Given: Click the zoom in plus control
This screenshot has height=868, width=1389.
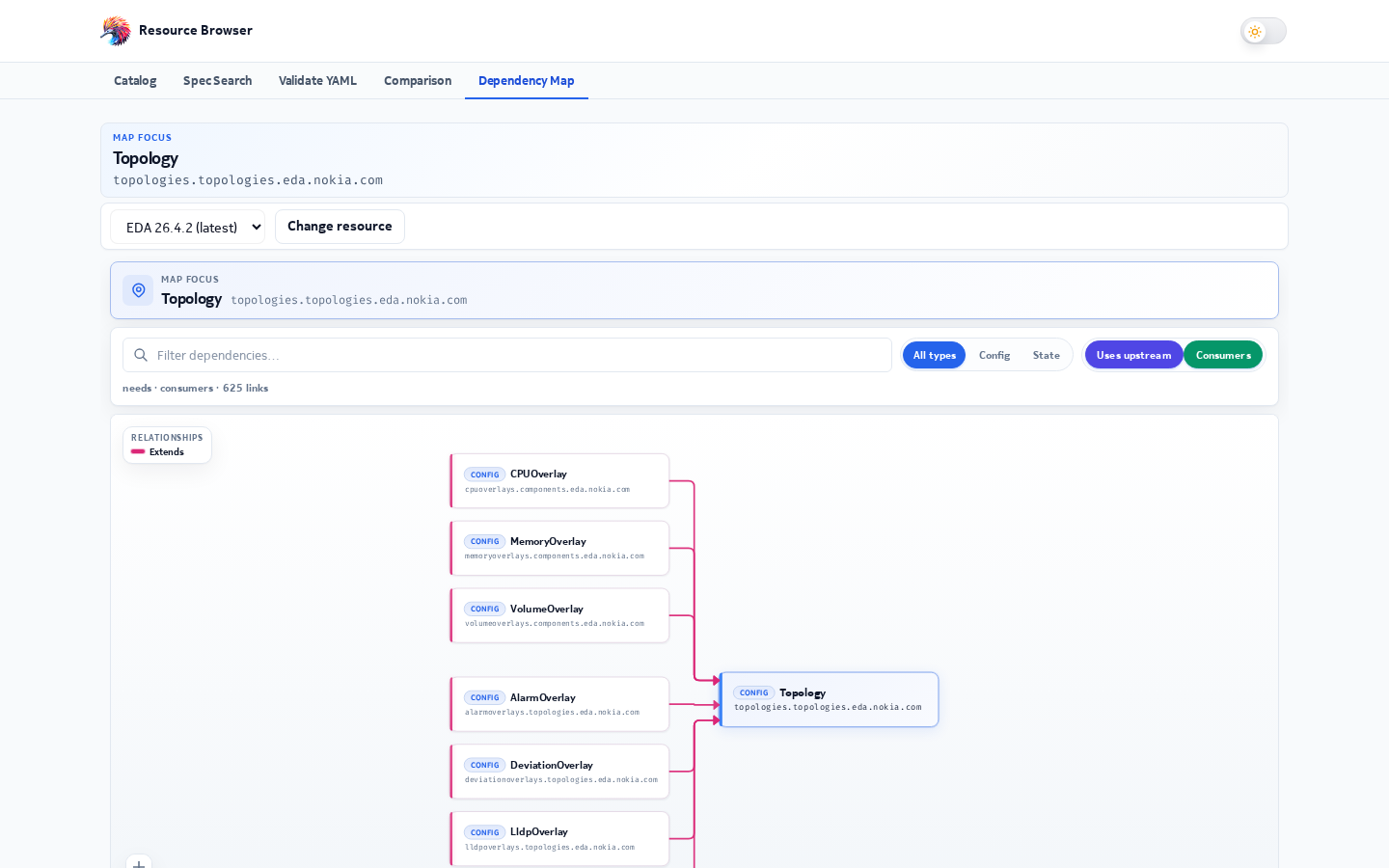Looking at the screenshot, I should pos(139,863).
